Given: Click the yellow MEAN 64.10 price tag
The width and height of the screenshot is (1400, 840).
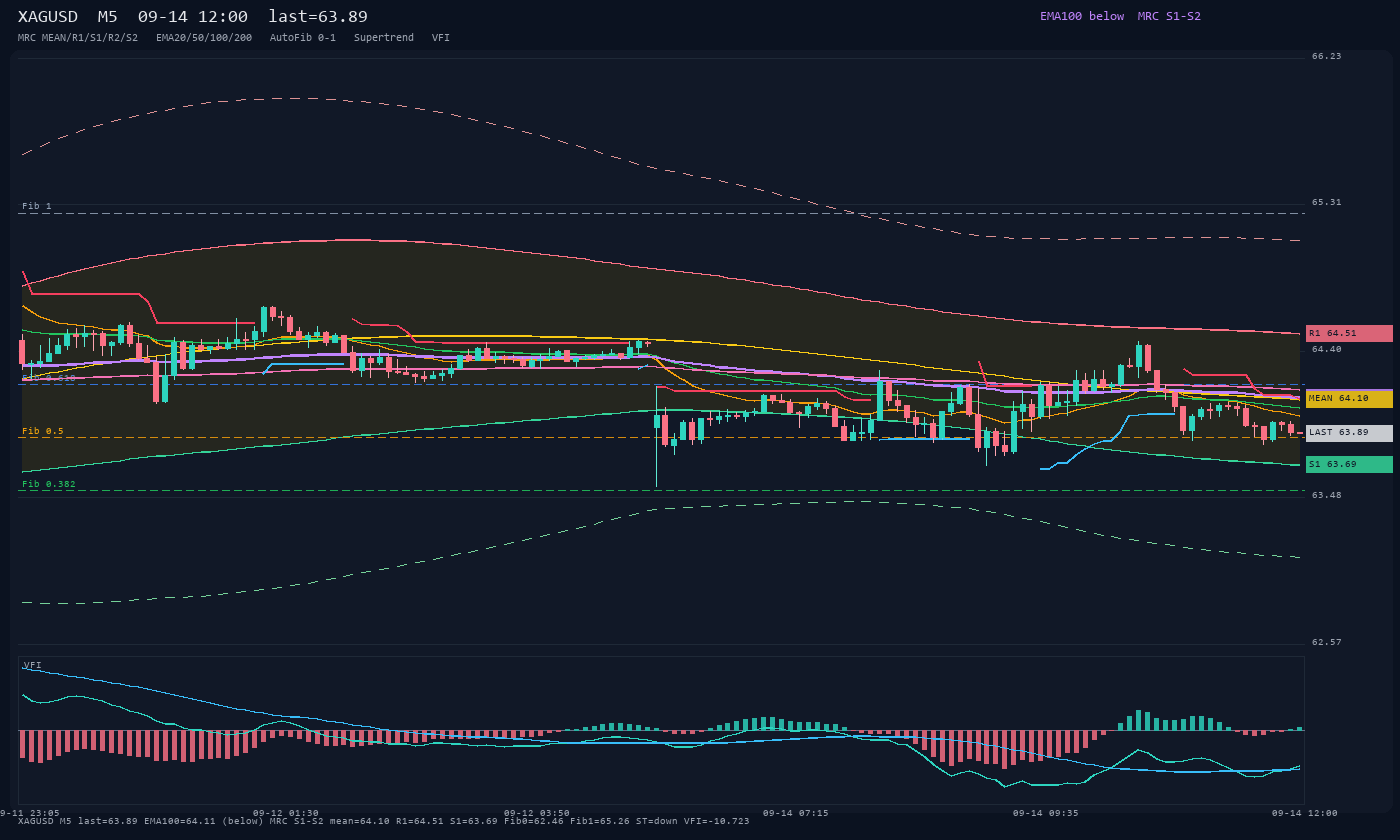Looking at the screenshot, I should 1349,399.
